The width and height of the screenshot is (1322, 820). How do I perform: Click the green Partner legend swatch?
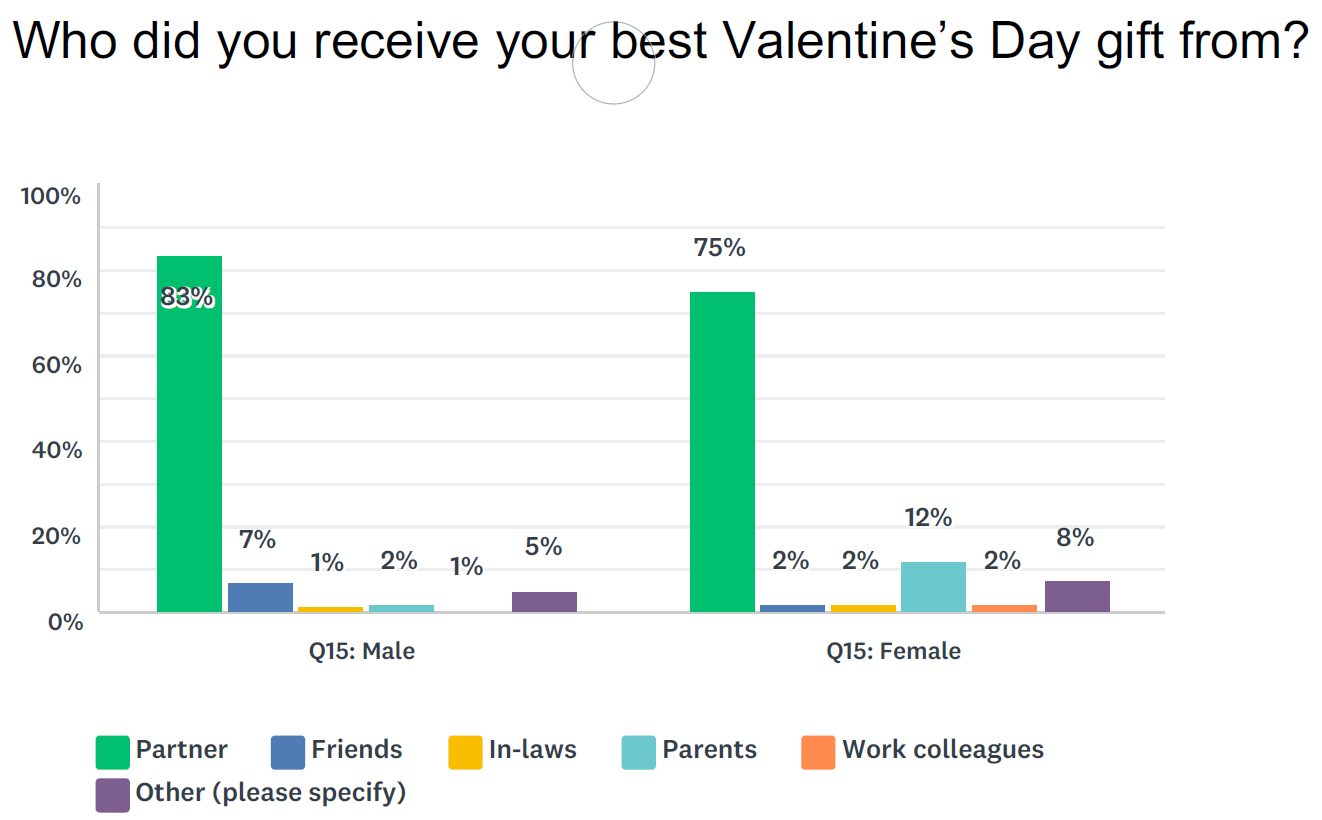(x=113, y=752)
